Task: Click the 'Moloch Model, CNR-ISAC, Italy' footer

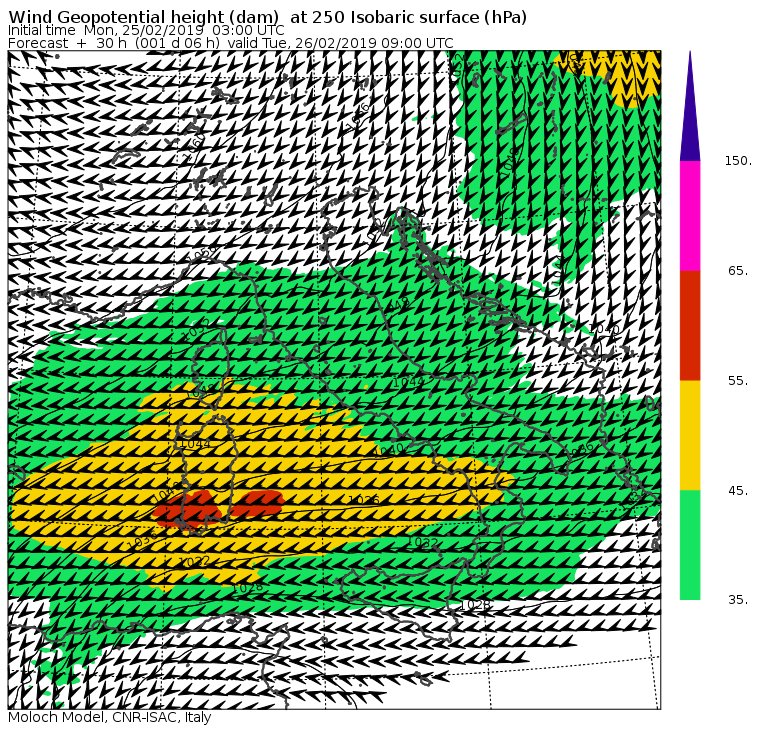Action: [x=110, y=717]
